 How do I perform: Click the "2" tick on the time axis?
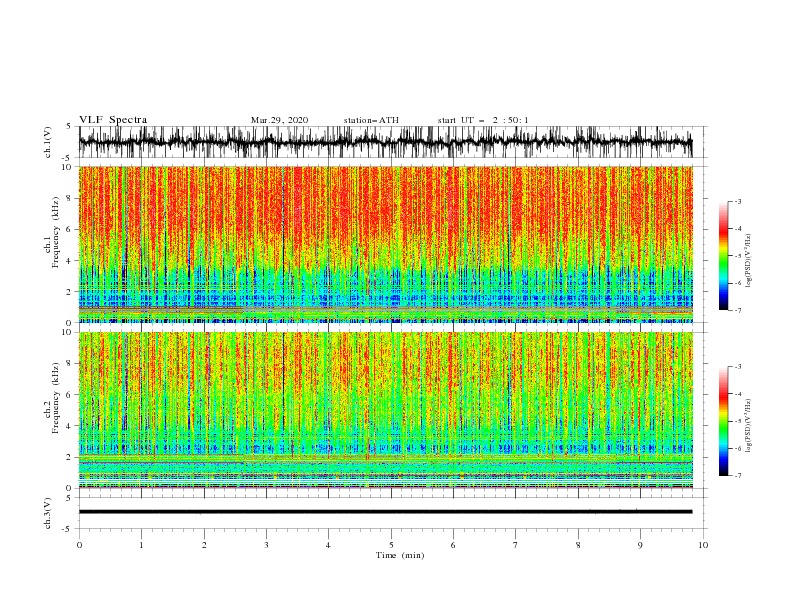point(204,545)
